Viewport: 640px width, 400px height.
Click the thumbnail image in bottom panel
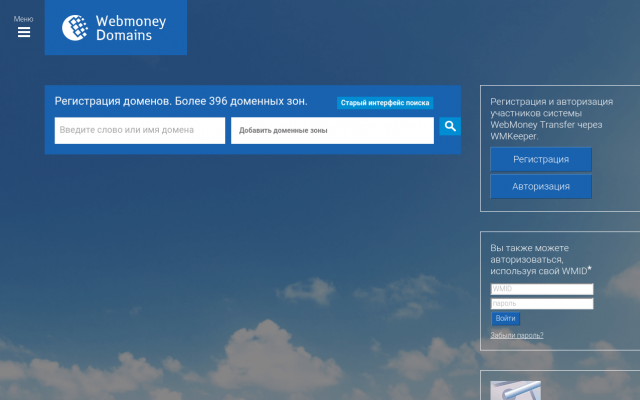[516, 390]
